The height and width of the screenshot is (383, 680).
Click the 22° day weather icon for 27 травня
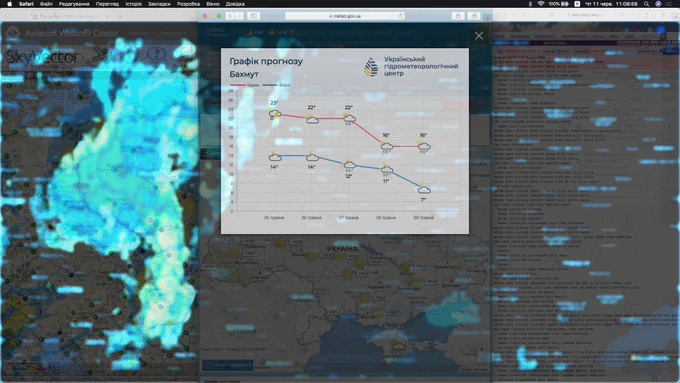click(349, 119)
